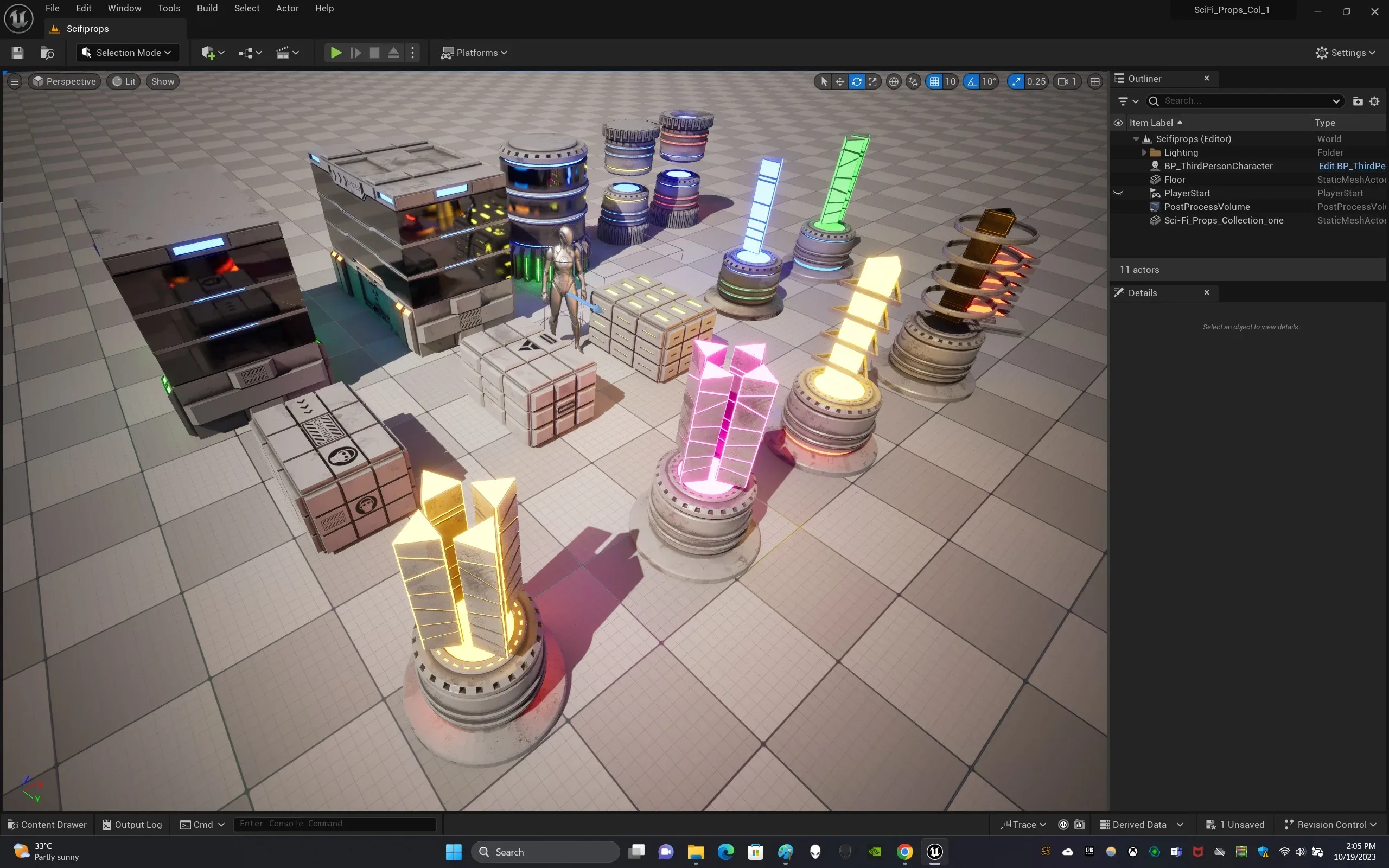This screenshot has height=868, width=1389.
Task: Open the Build menu
Action: 207,8
